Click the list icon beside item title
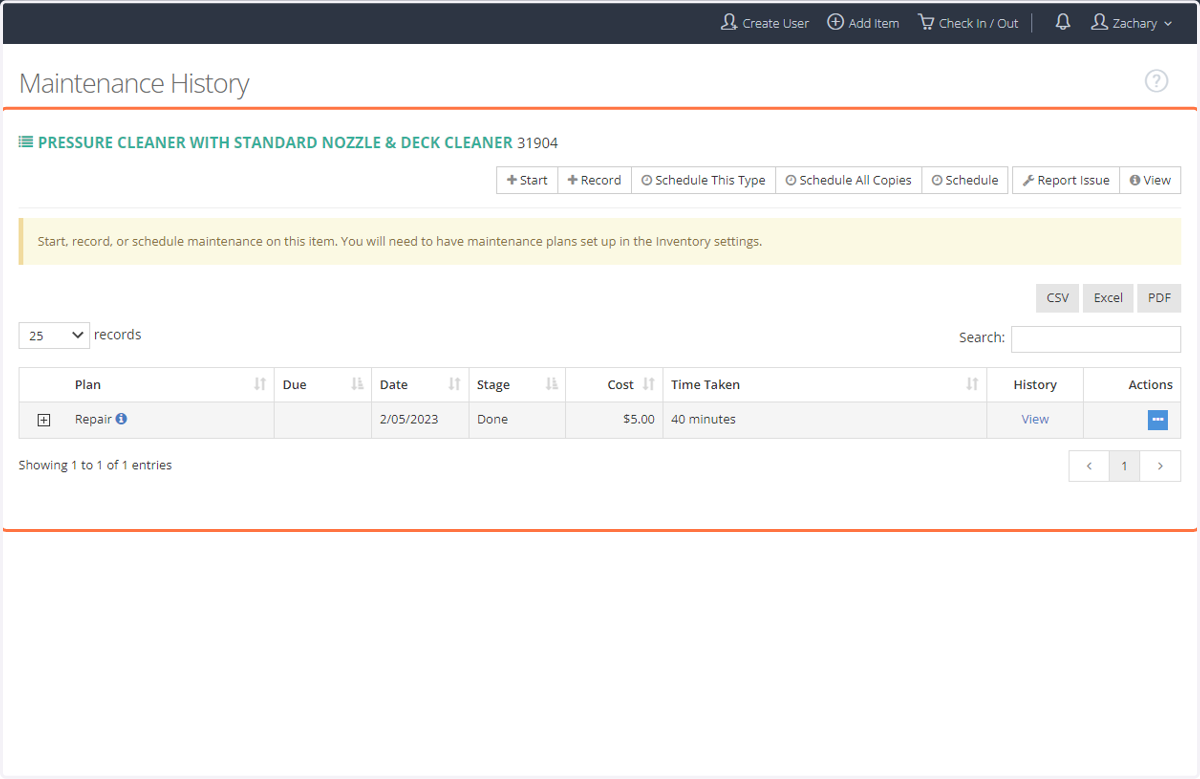The width and height of the screenshot is (1200, 779). pyautogui.click(x=26, y=142)
